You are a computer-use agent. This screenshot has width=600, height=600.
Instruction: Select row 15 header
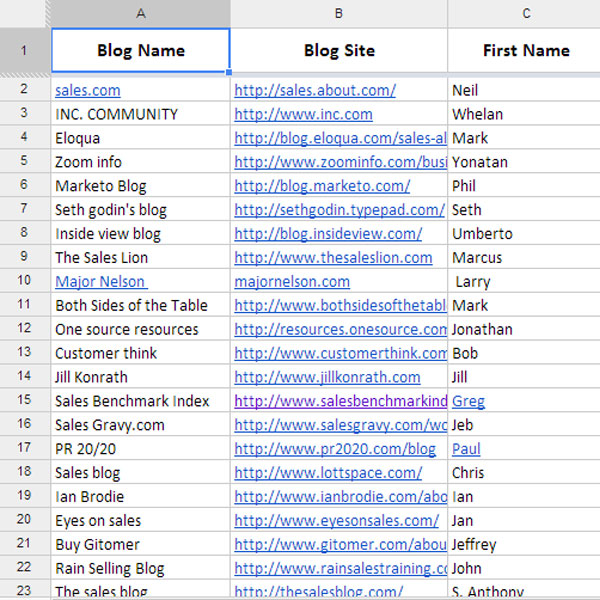pyautogui.click(x=24, y=401)
